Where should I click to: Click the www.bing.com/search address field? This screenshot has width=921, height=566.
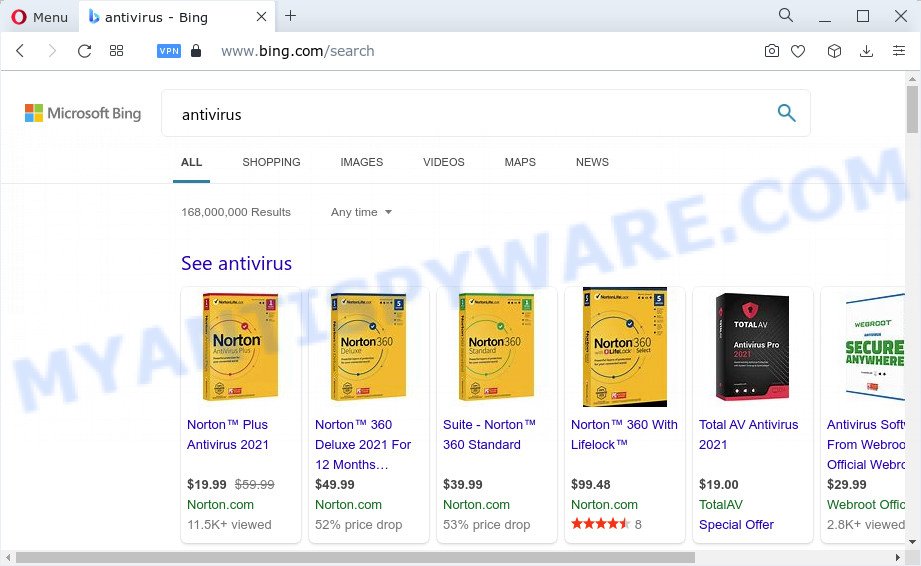pyautogui.click(x=297, y=51)
